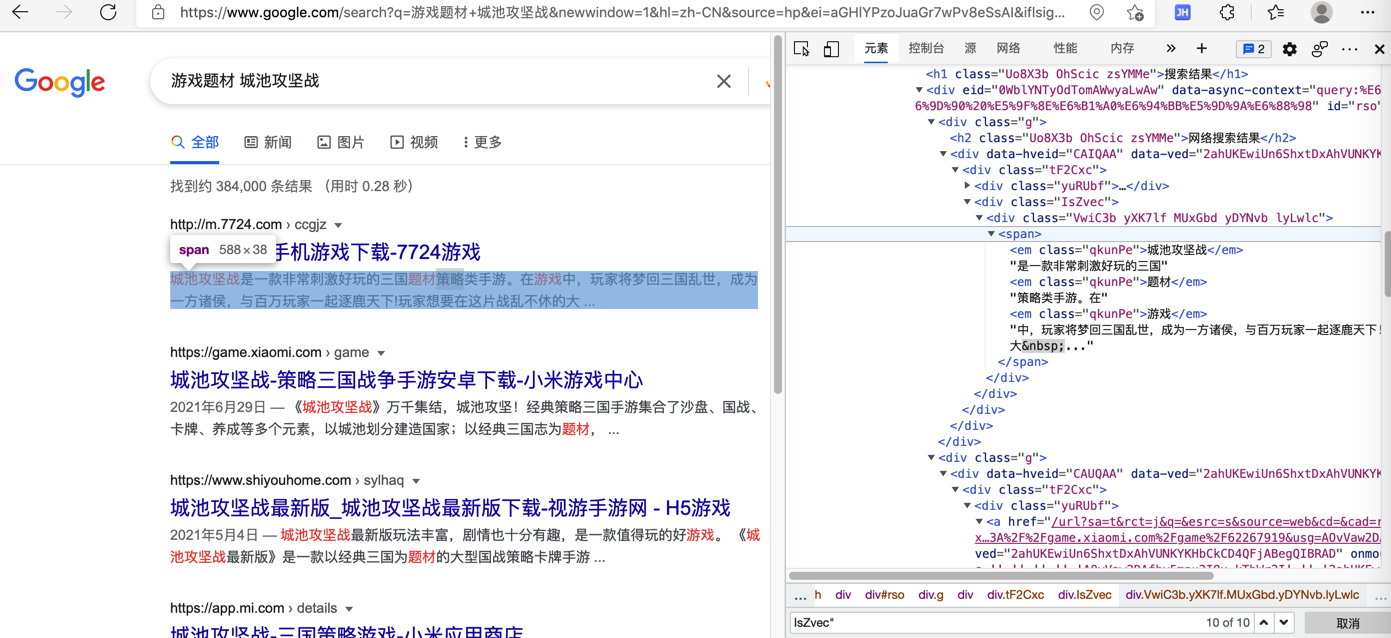
Task: Open the 性能 tab
Action: 1065,49
